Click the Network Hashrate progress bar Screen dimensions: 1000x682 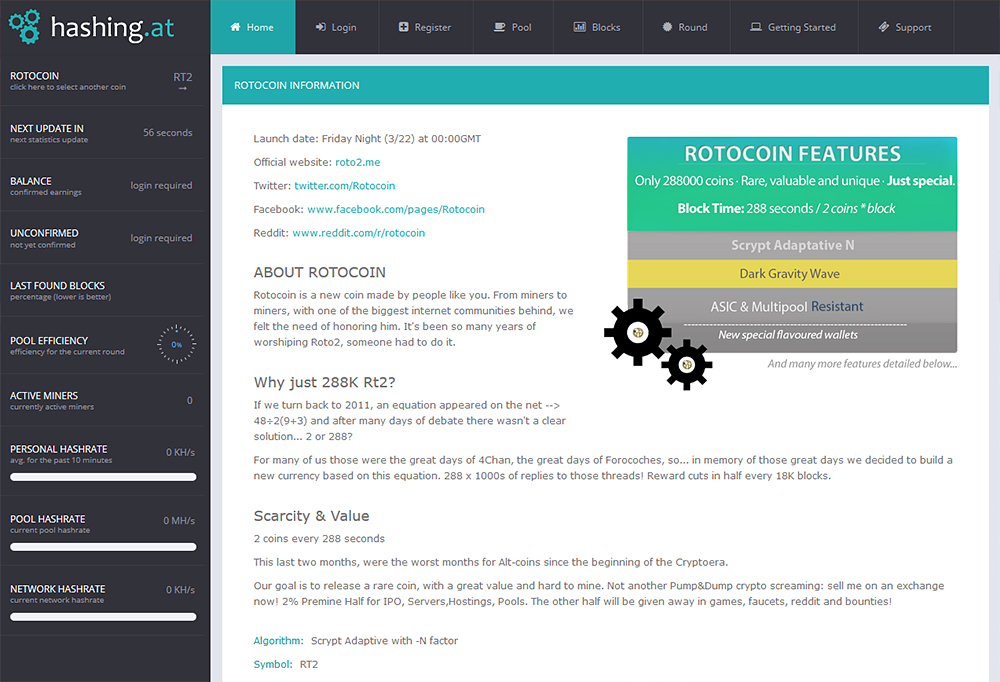tap(103, 617)
